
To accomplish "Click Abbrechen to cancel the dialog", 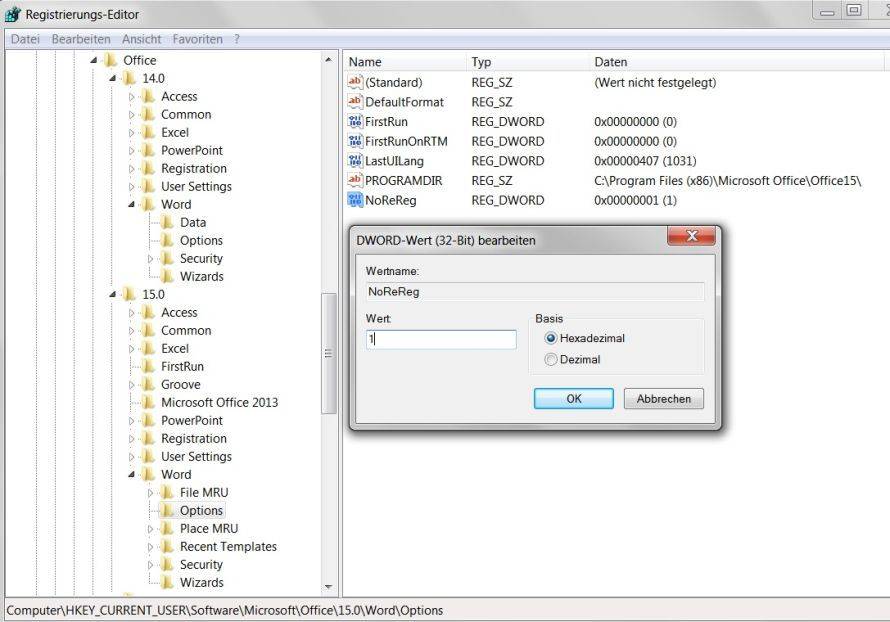I will 664,398.
